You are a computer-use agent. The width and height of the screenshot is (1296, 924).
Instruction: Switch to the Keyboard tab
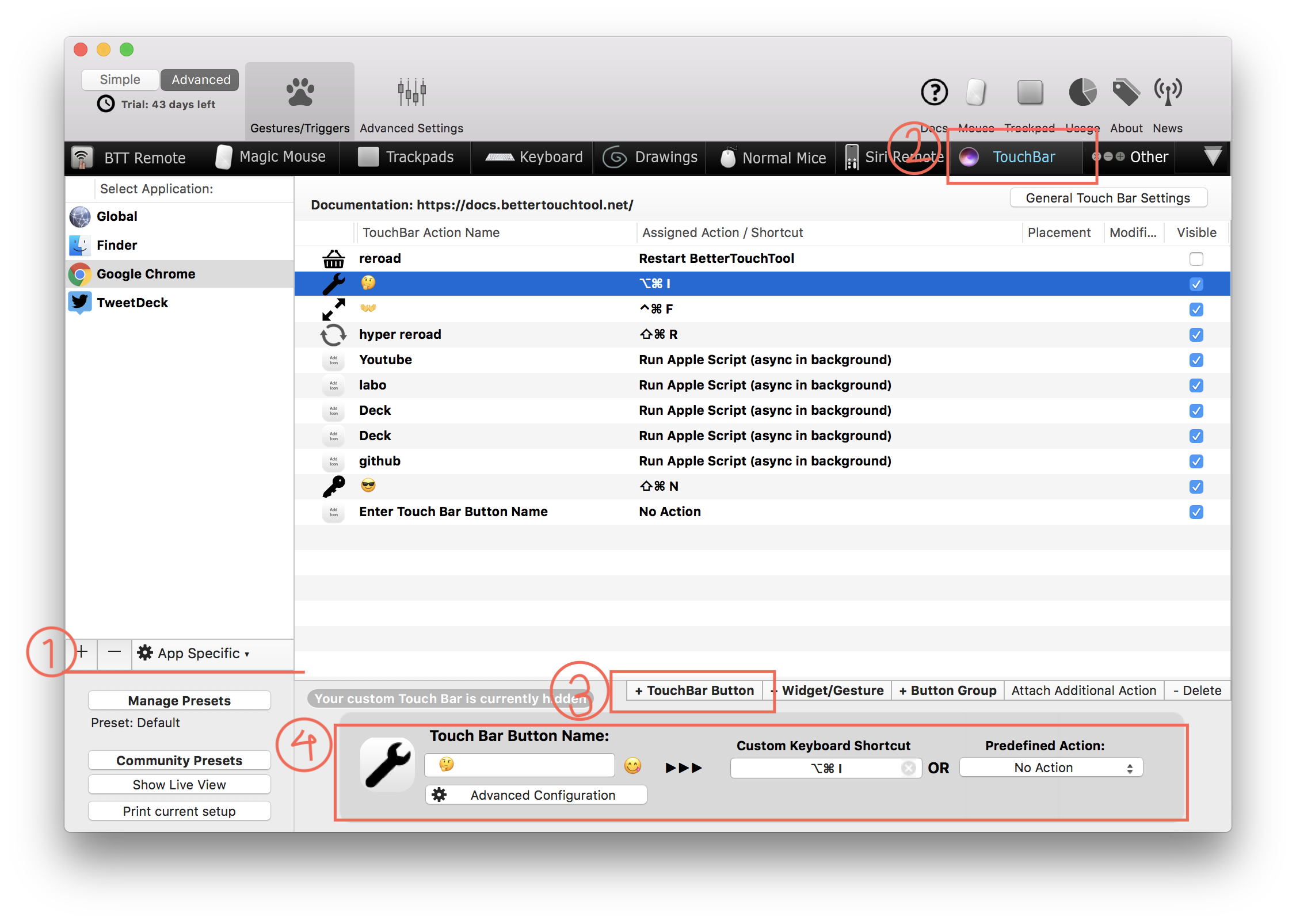(x=534, y=157)
